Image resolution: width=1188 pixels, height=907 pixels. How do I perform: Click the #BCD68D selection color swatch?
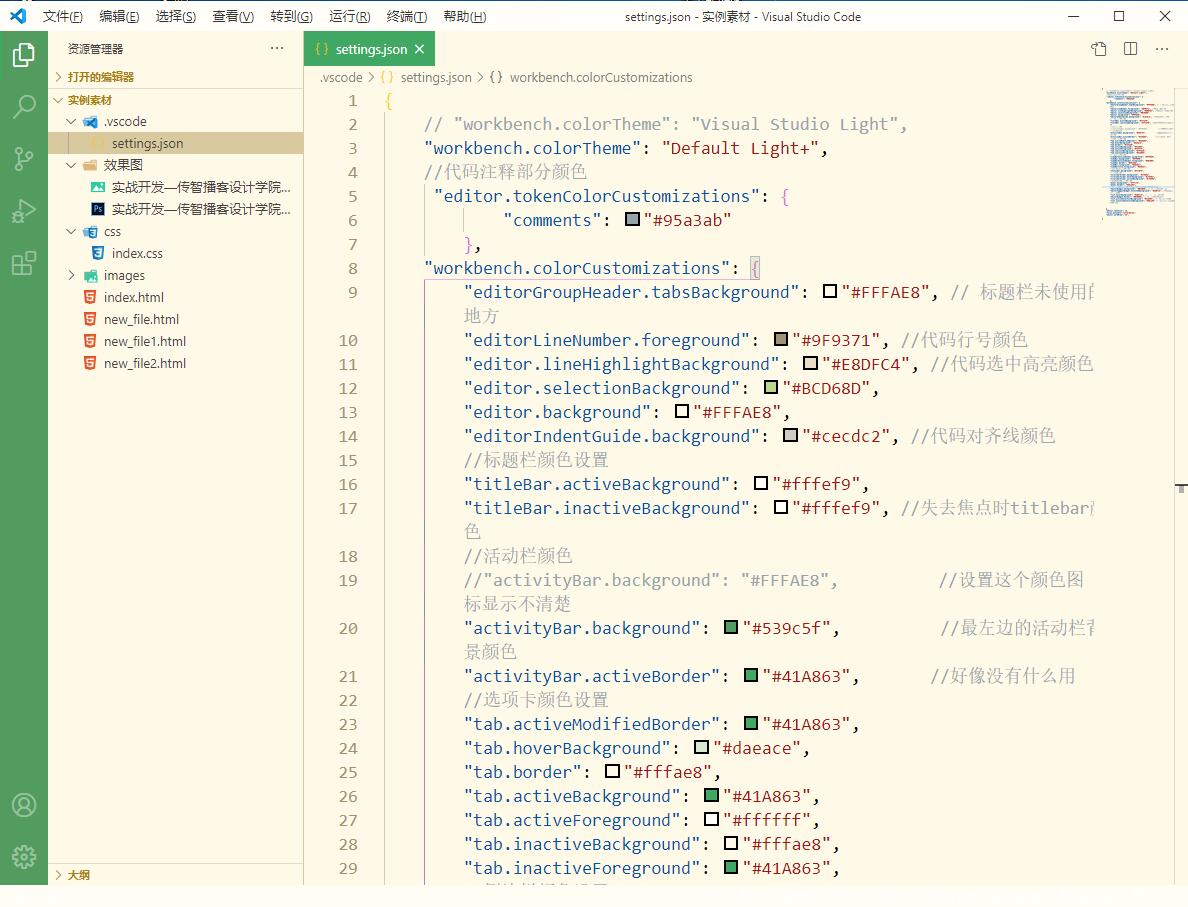[771, 387]
